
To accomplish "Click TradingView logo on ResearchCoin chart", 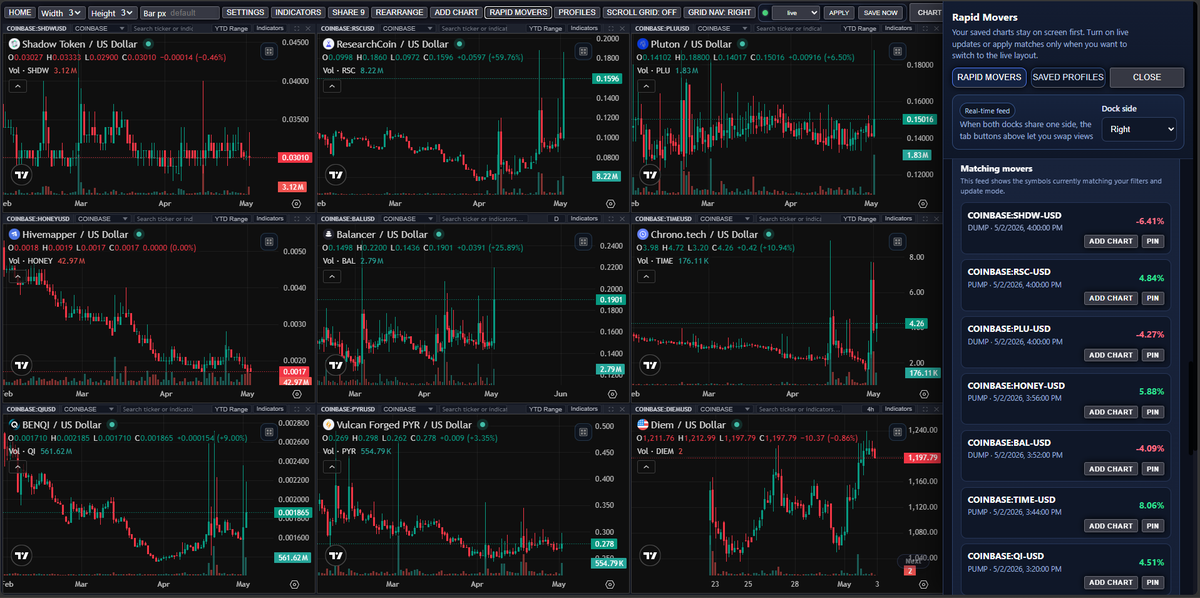I will click(335, 175).
